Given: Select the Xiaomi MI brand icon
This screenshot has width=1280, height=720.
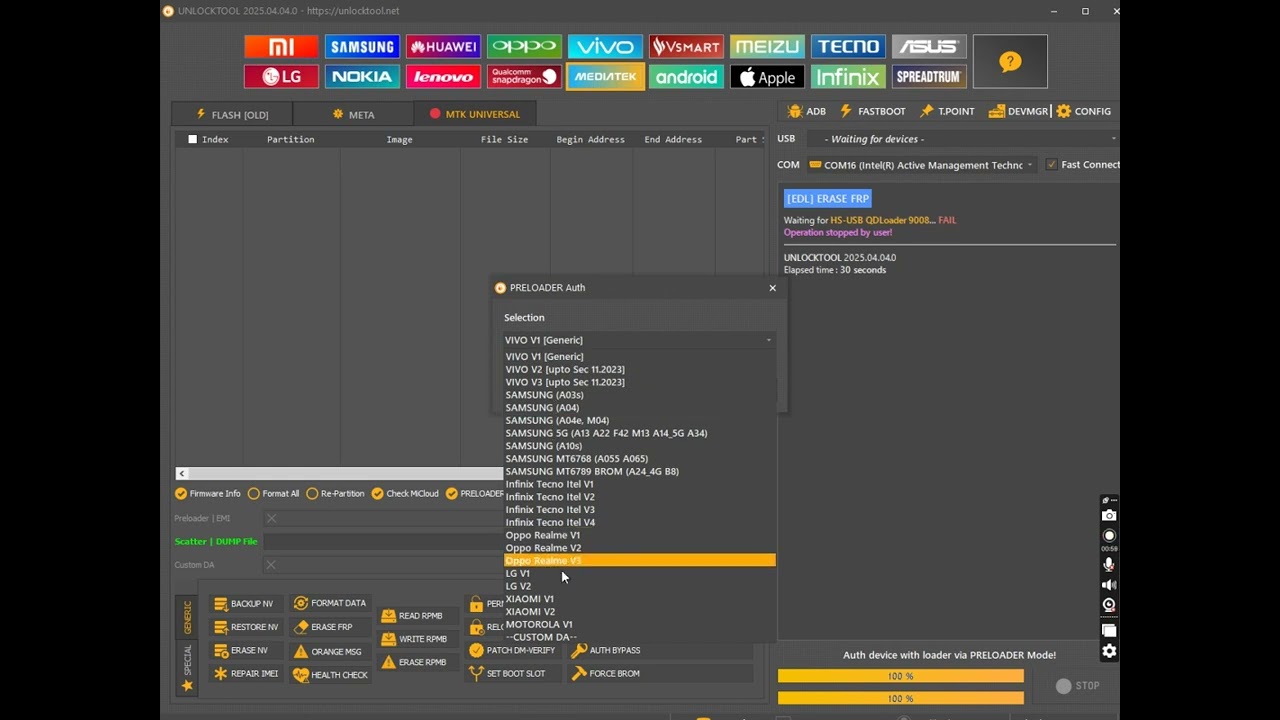Looking at the screenshot, I should tap(281, 47).
